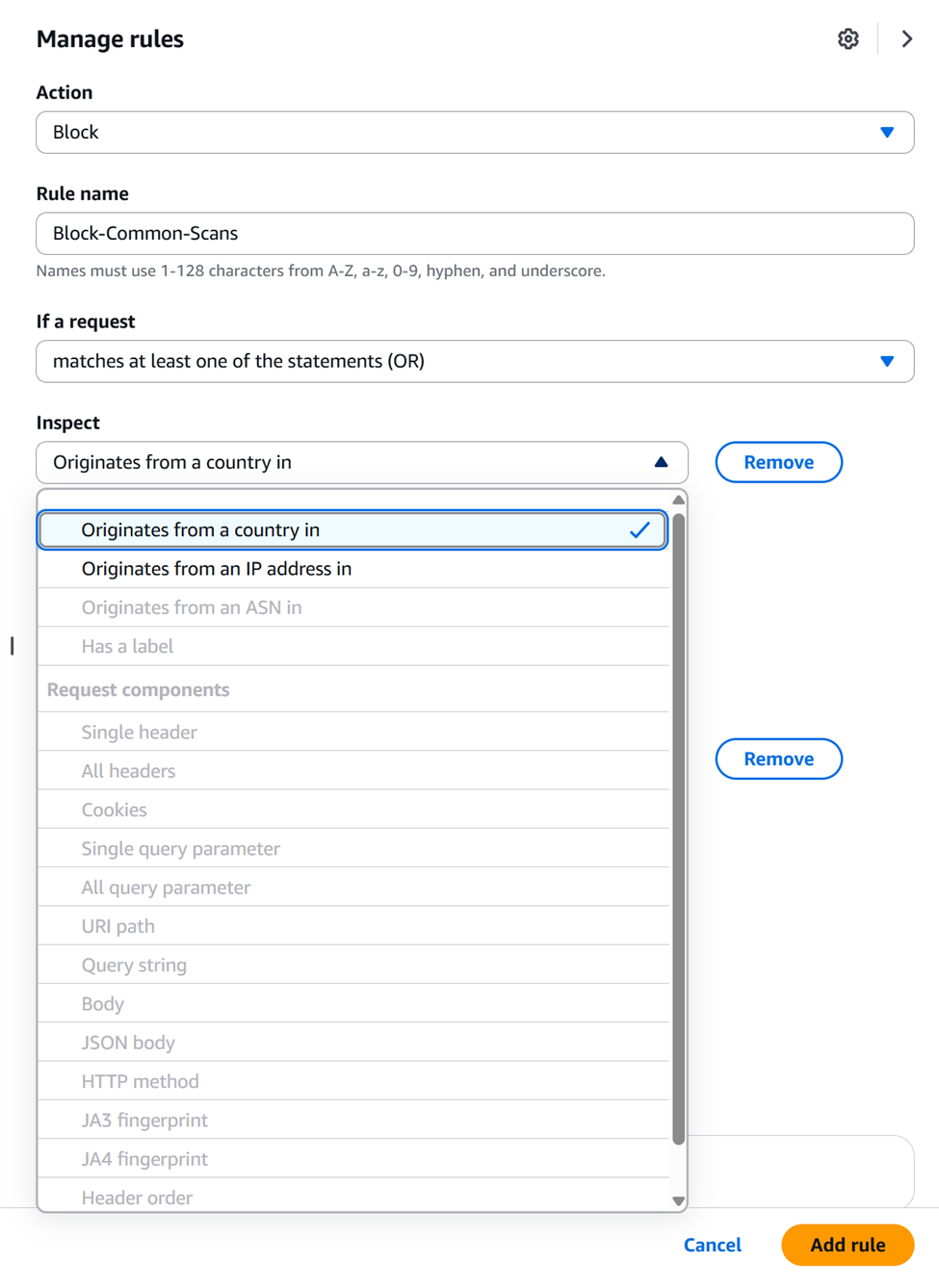Cancel the rule creation
Screen dimensions: 939x1288
(712, 1245)
